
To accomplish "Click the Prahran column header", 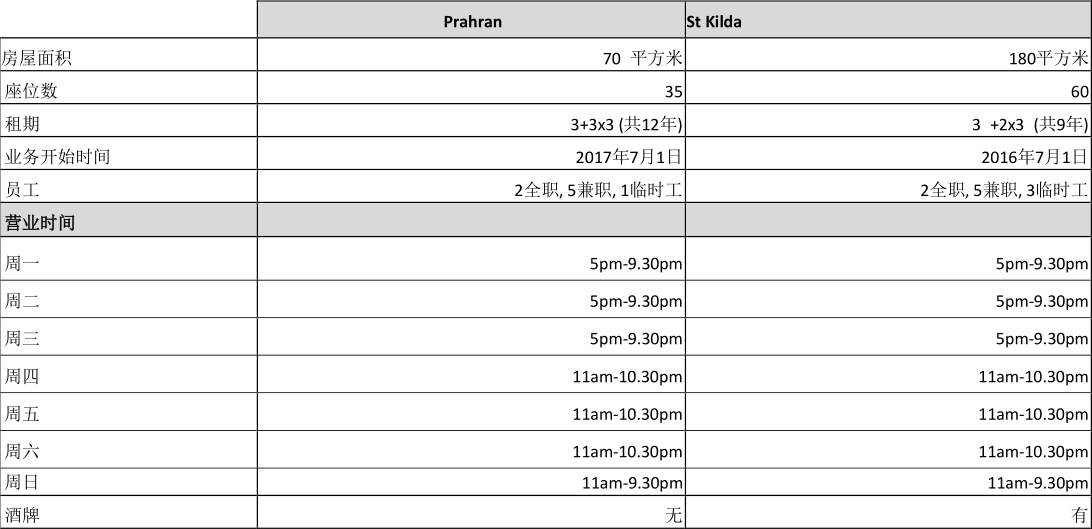I will [x=472, y=21].
